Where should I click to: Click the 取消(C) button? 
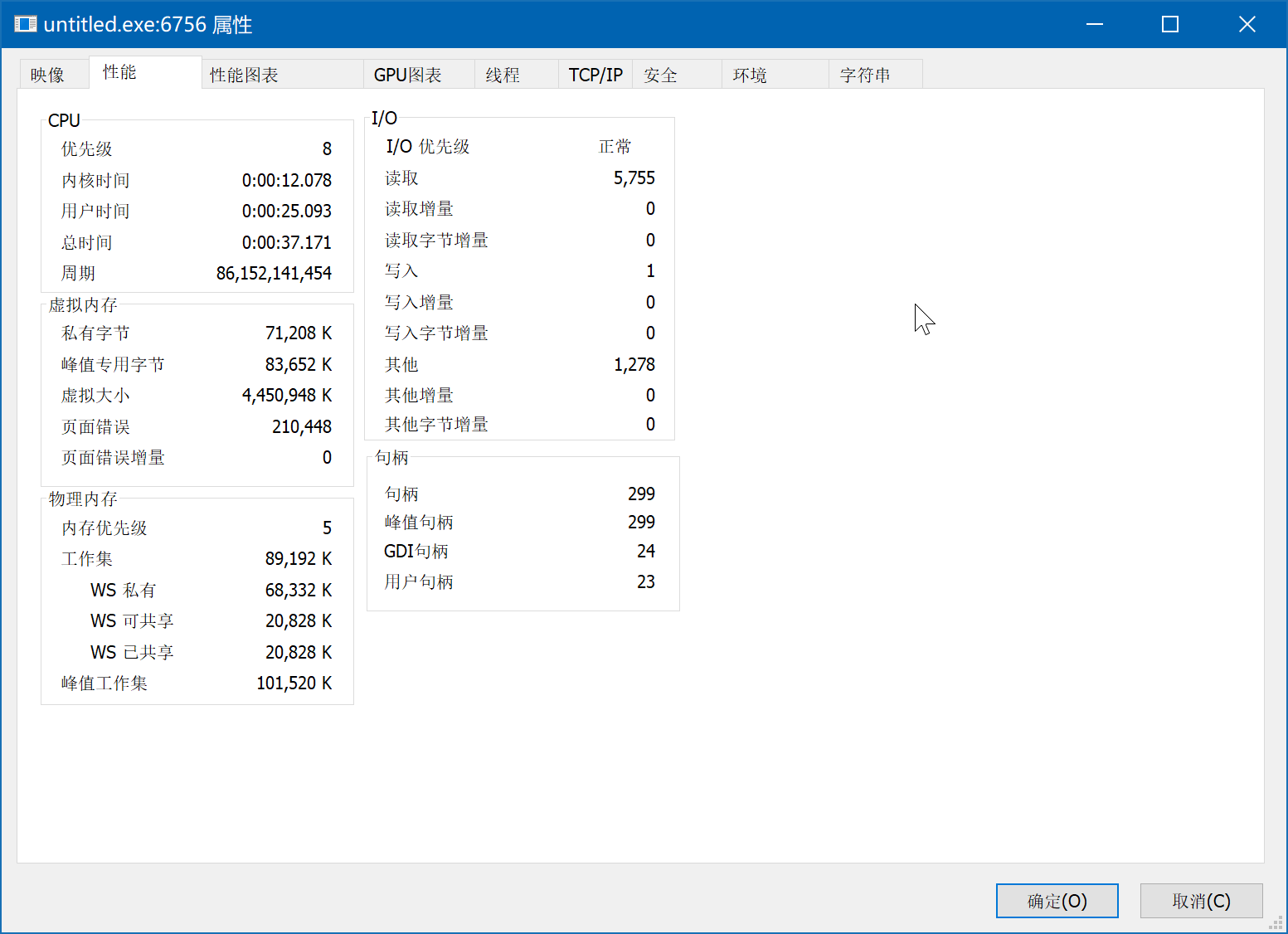1201,901
